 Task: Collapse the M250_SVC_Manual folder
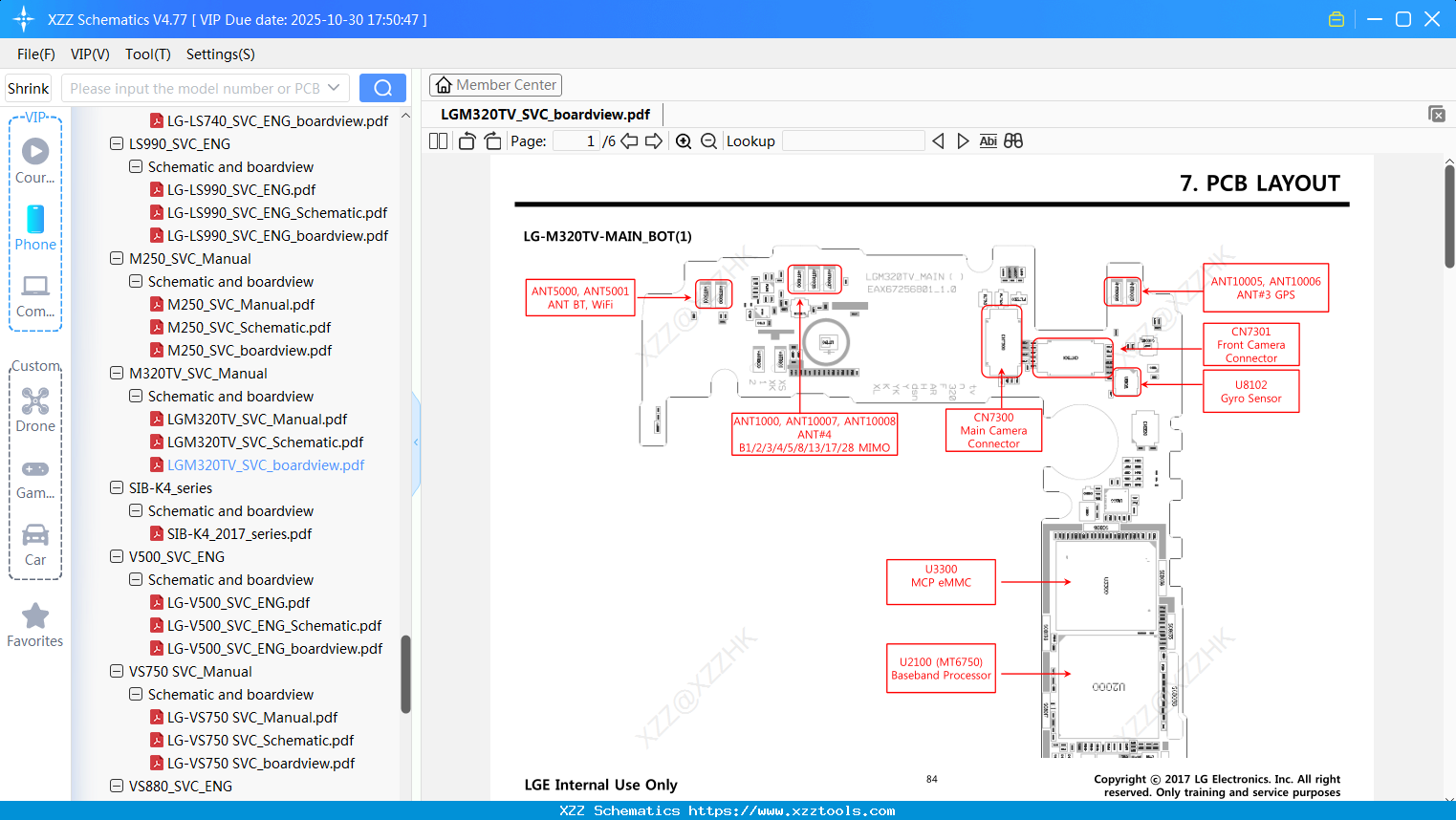pos(117,259)
